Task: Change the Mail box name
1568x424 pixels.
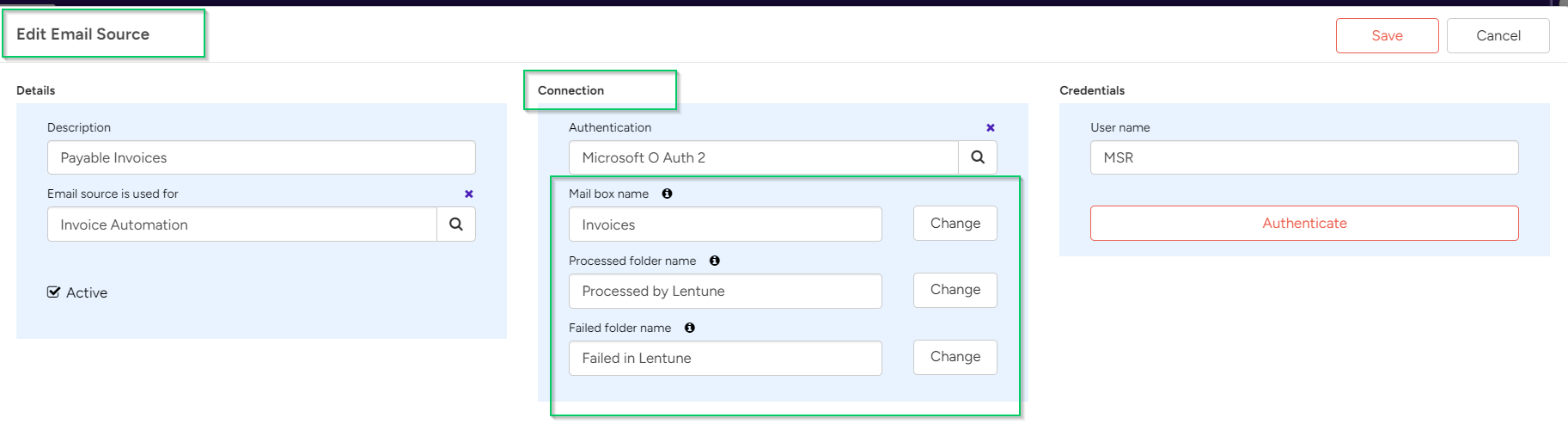Action: click(955, 224)
